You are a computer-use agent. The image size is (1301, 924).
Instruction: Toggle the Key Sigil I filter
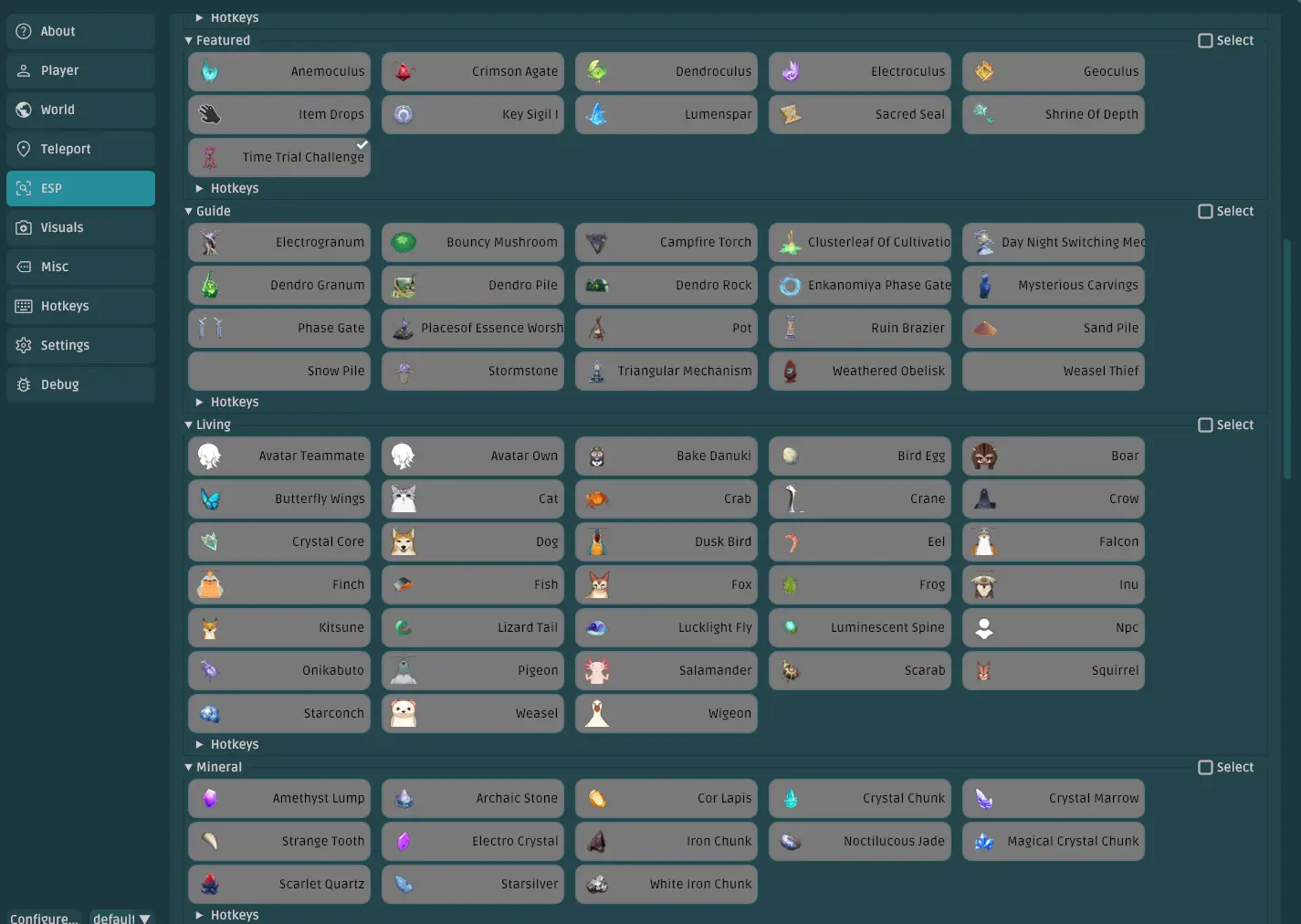pyautogui.click(x=473, y=114)
